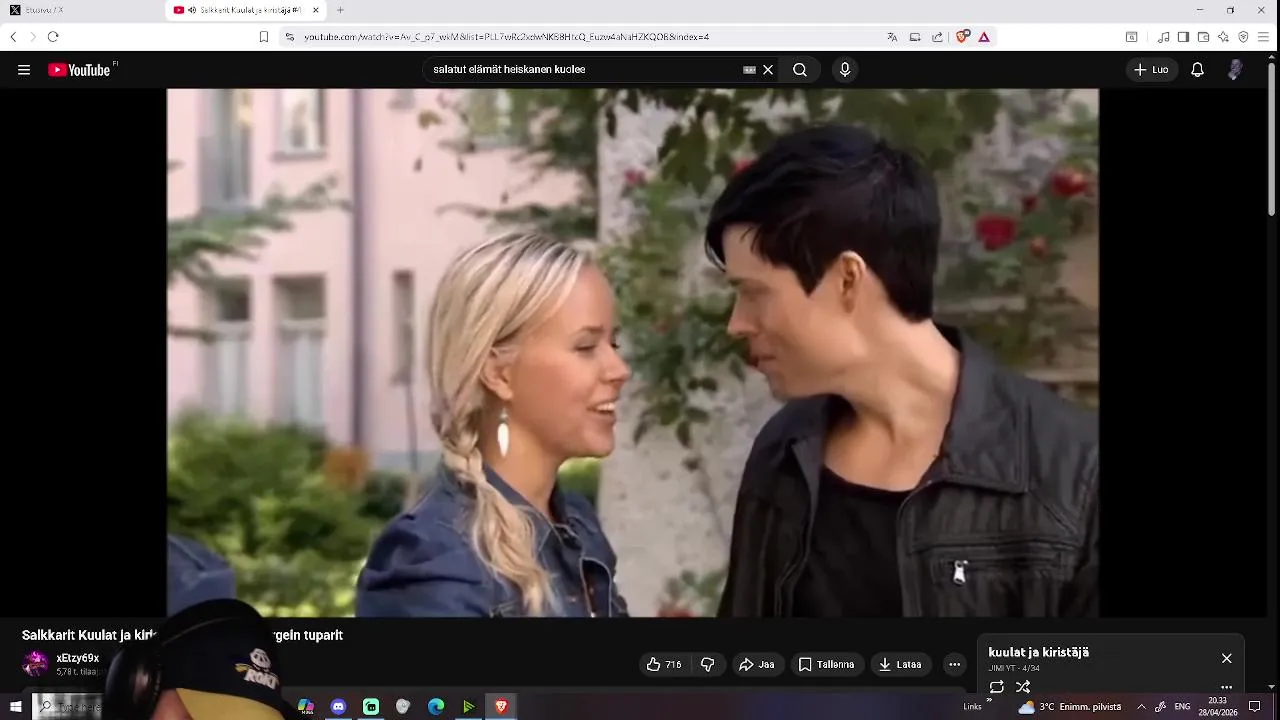Image resolution: width=1280 pixels, height=720 pixels.
Task: Toggle playlist loop
Action: pos(997,687)
